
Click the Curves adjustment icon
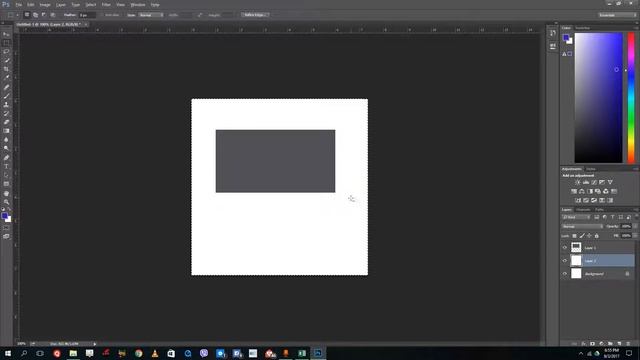coord(594,182)
